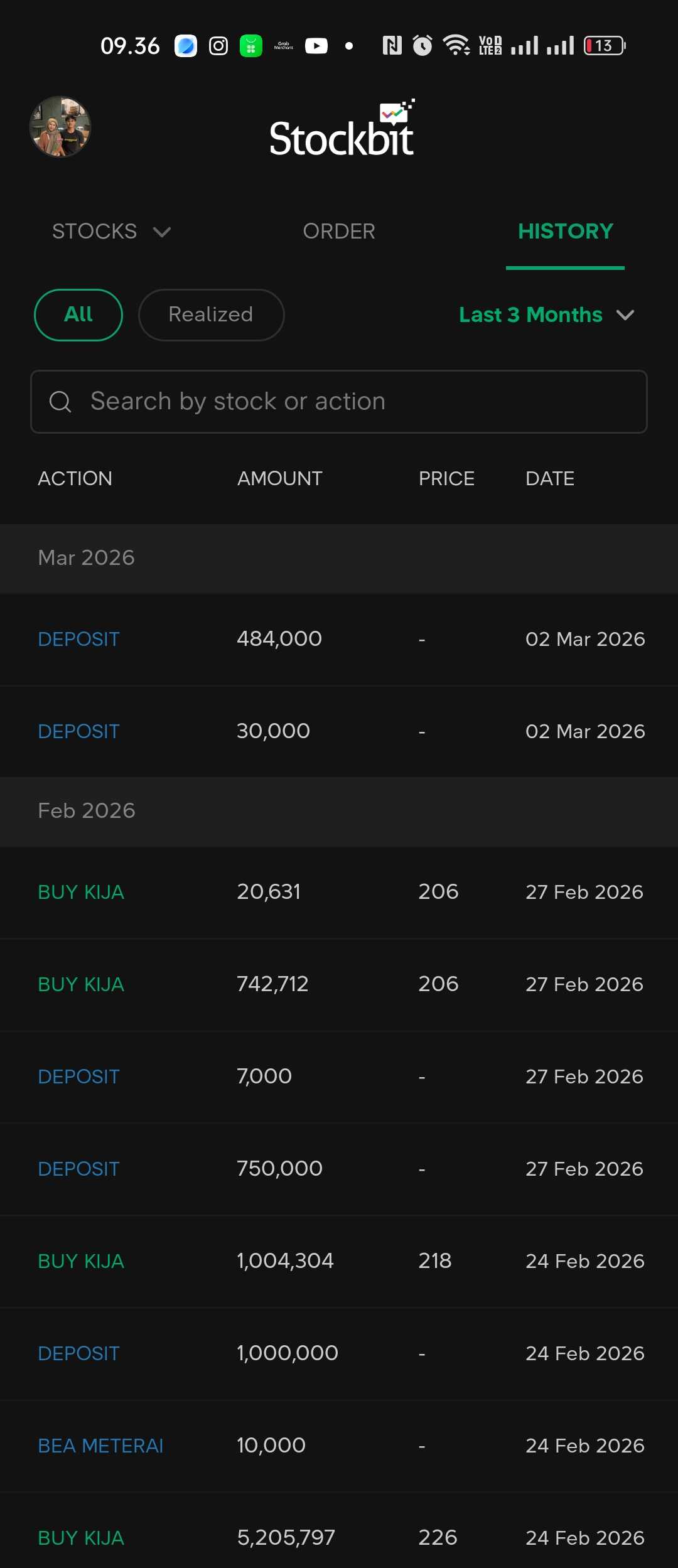The height and width of the screenshot is (1568, 678).
Task: Tap the profile avatar photo
Action: point(60,127)
